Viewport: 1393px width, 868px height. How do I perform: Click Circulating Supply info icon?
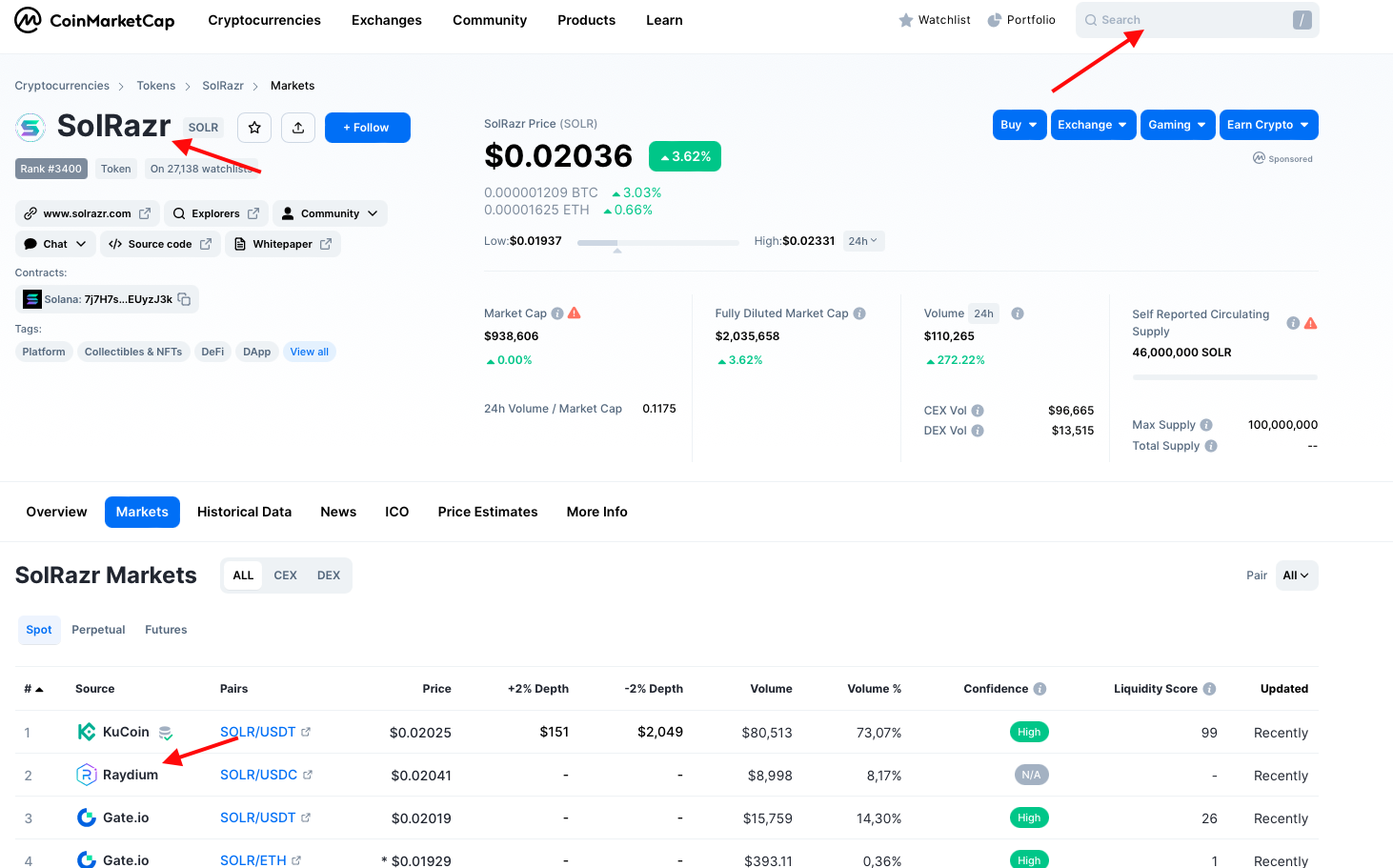[x=1293, y=323]
